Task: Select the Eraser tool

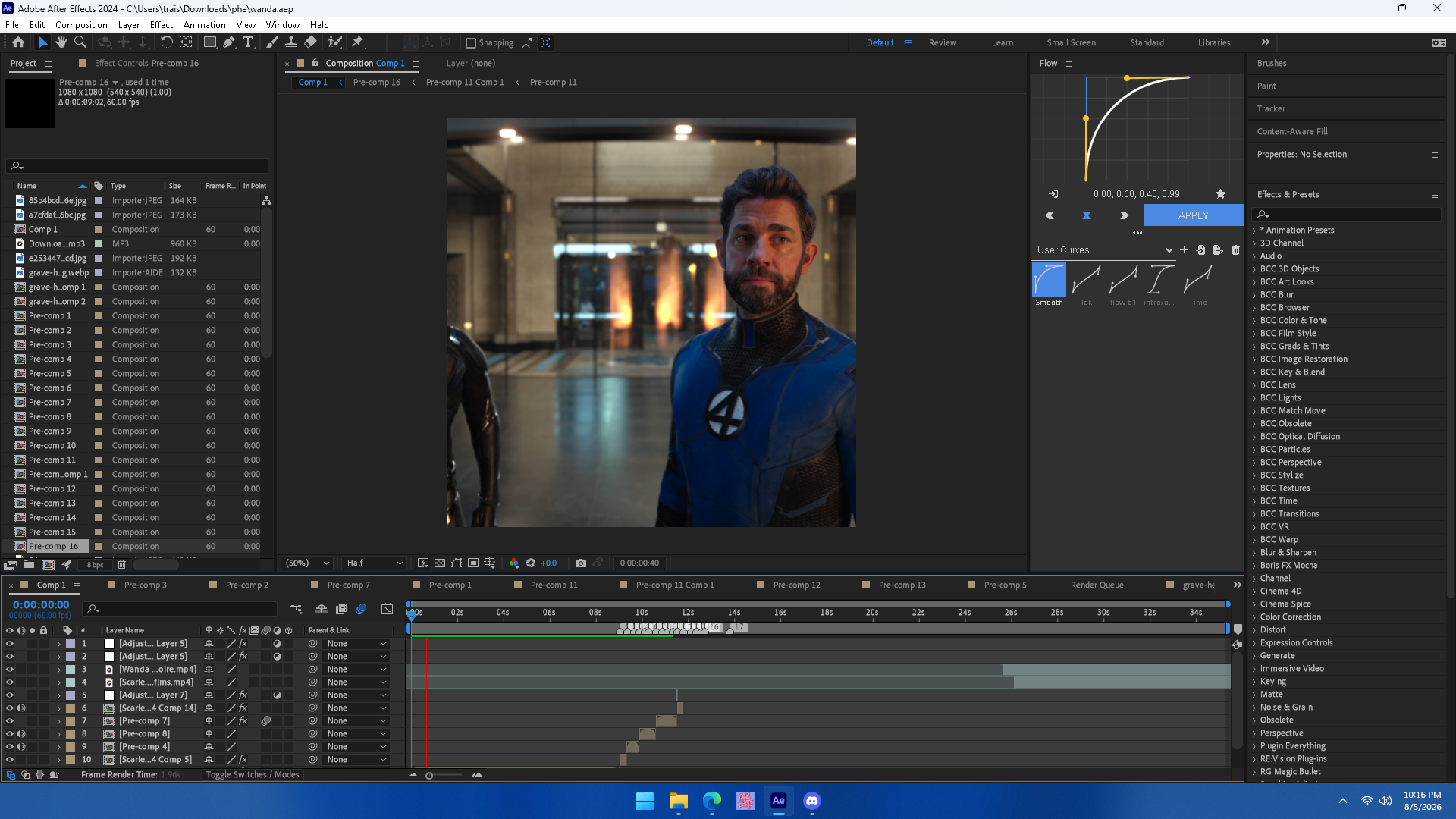Action: coord(310,42)
